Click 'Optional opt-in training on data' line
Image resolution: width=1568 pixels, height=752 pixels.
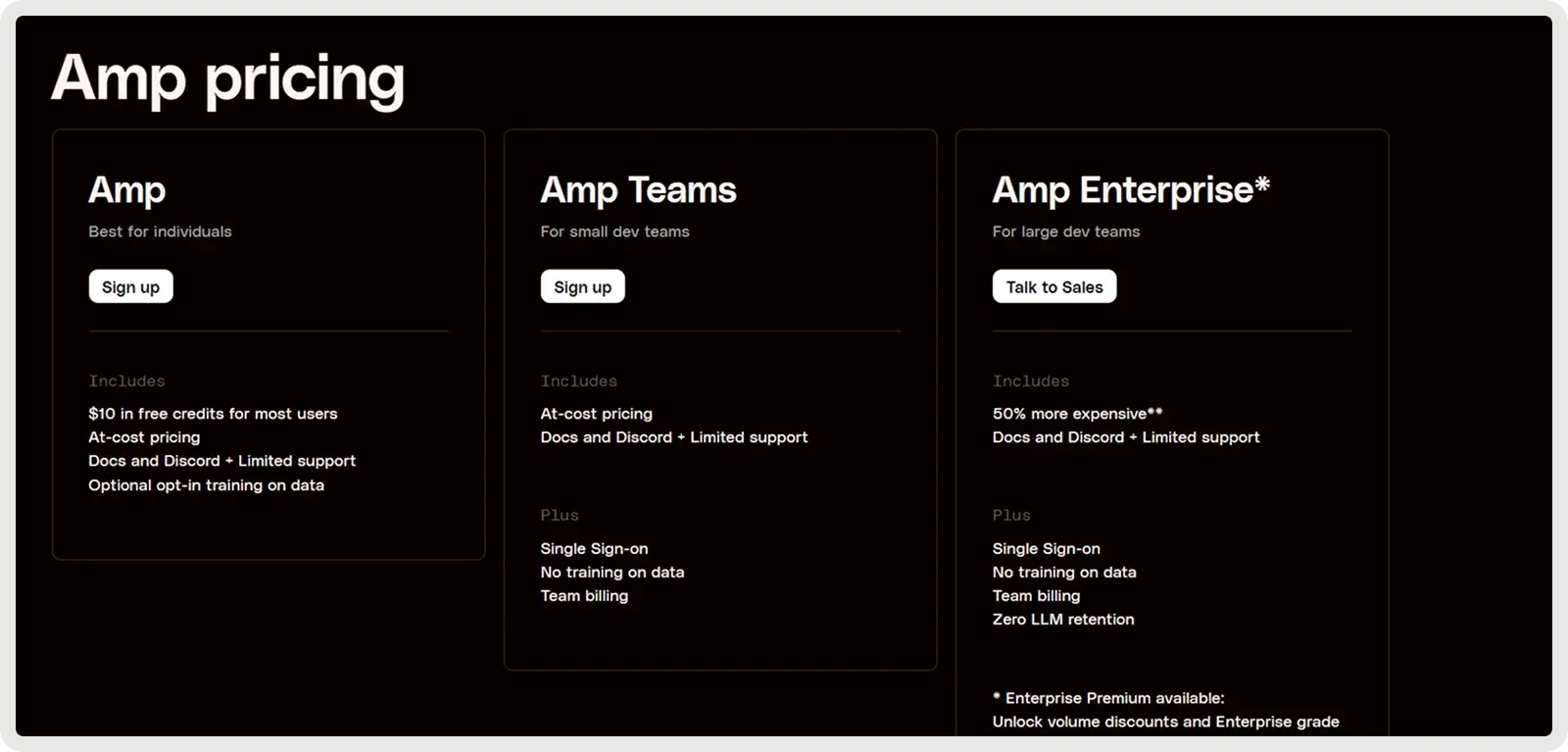point(206,485)
